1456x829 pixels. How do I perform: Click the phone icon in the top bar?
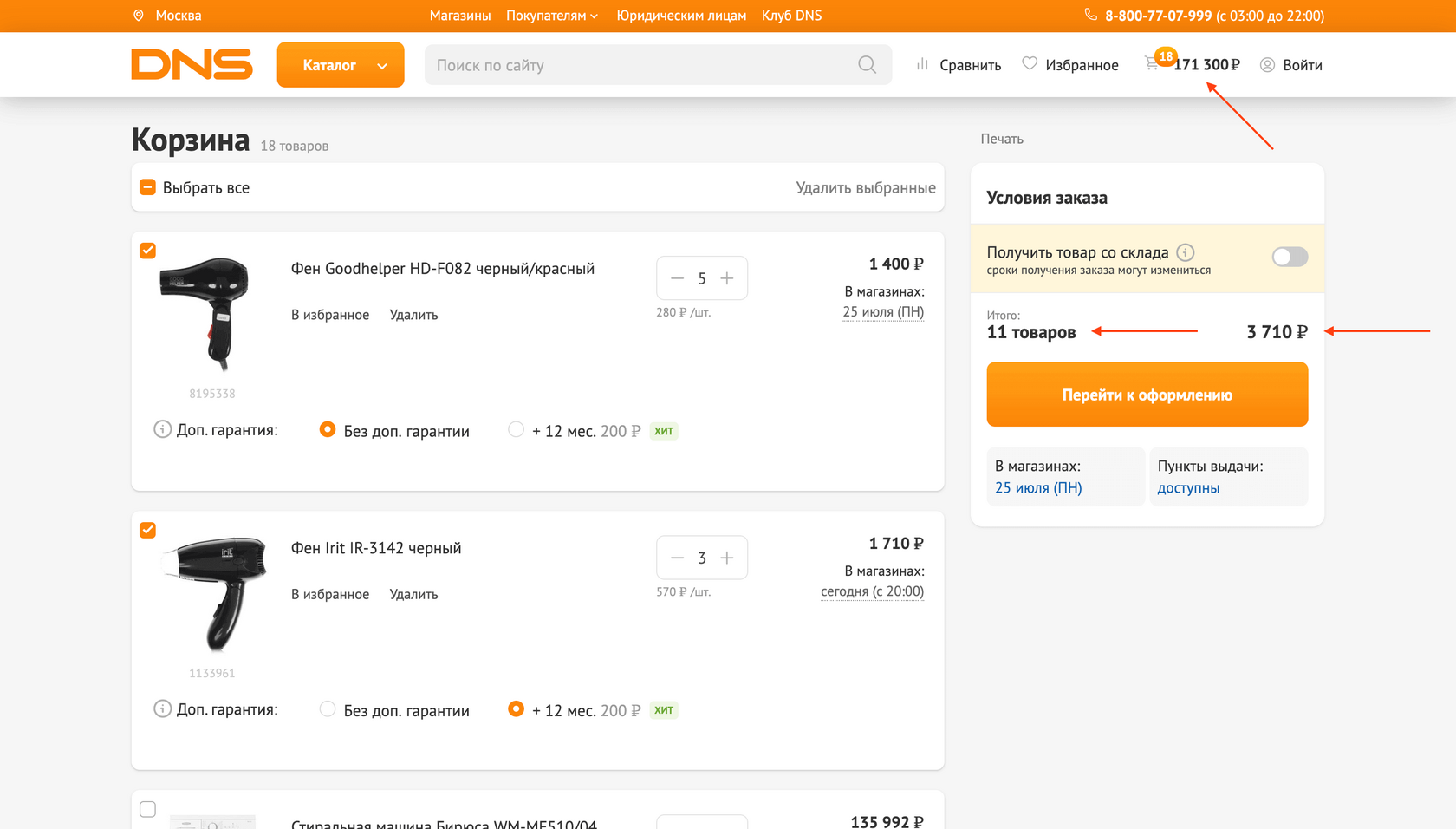(x=1090, y=15)
